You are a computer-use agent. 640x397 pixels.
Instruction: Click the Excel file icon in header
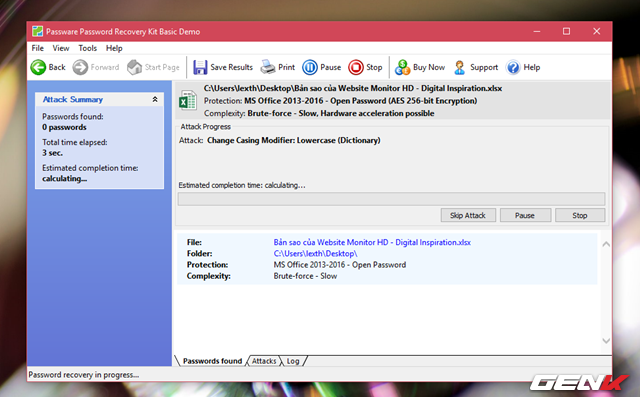188,101
